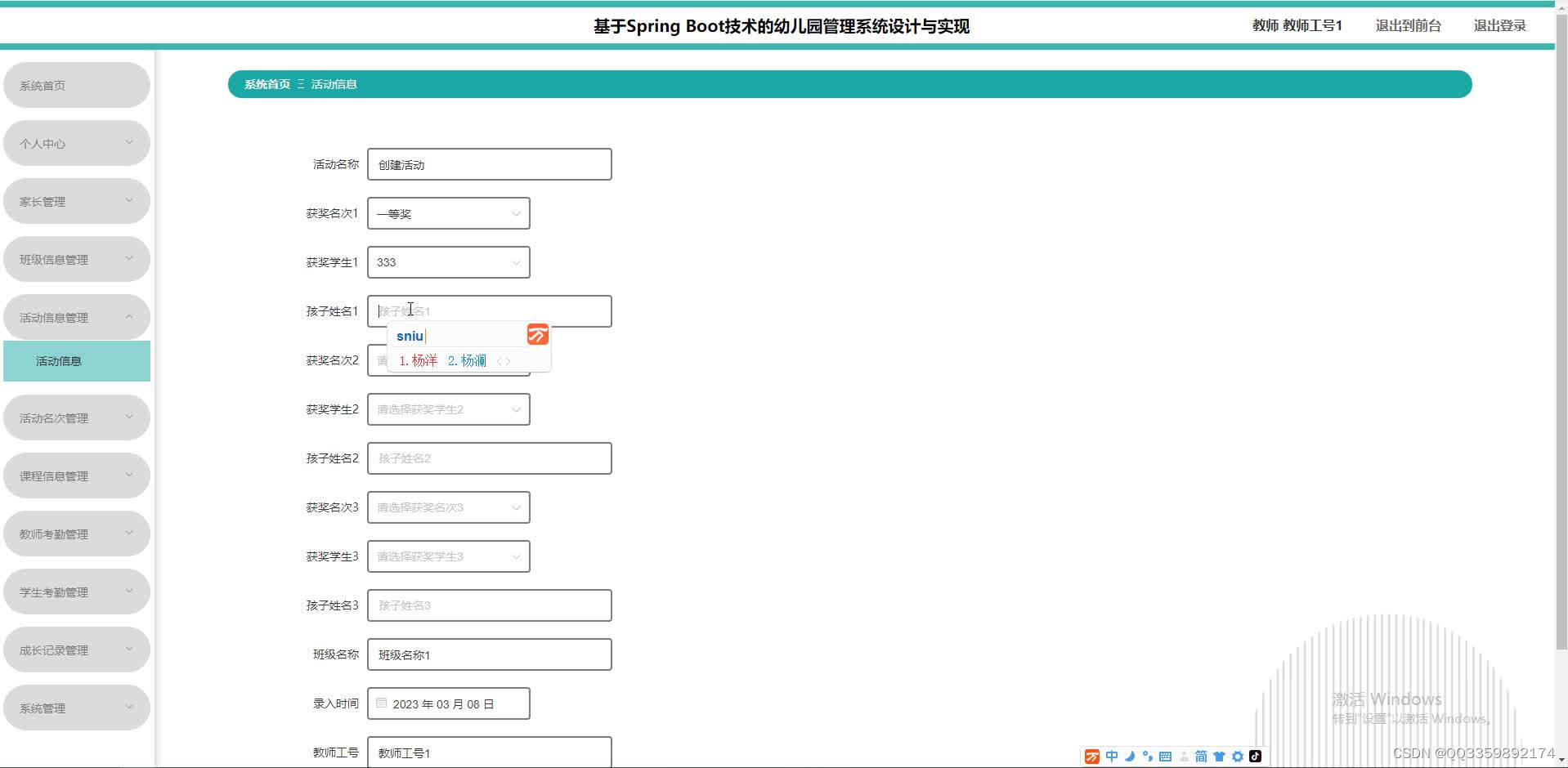
Task: Expand 家长管理 sidebar menu
Action: coord(77,201)
